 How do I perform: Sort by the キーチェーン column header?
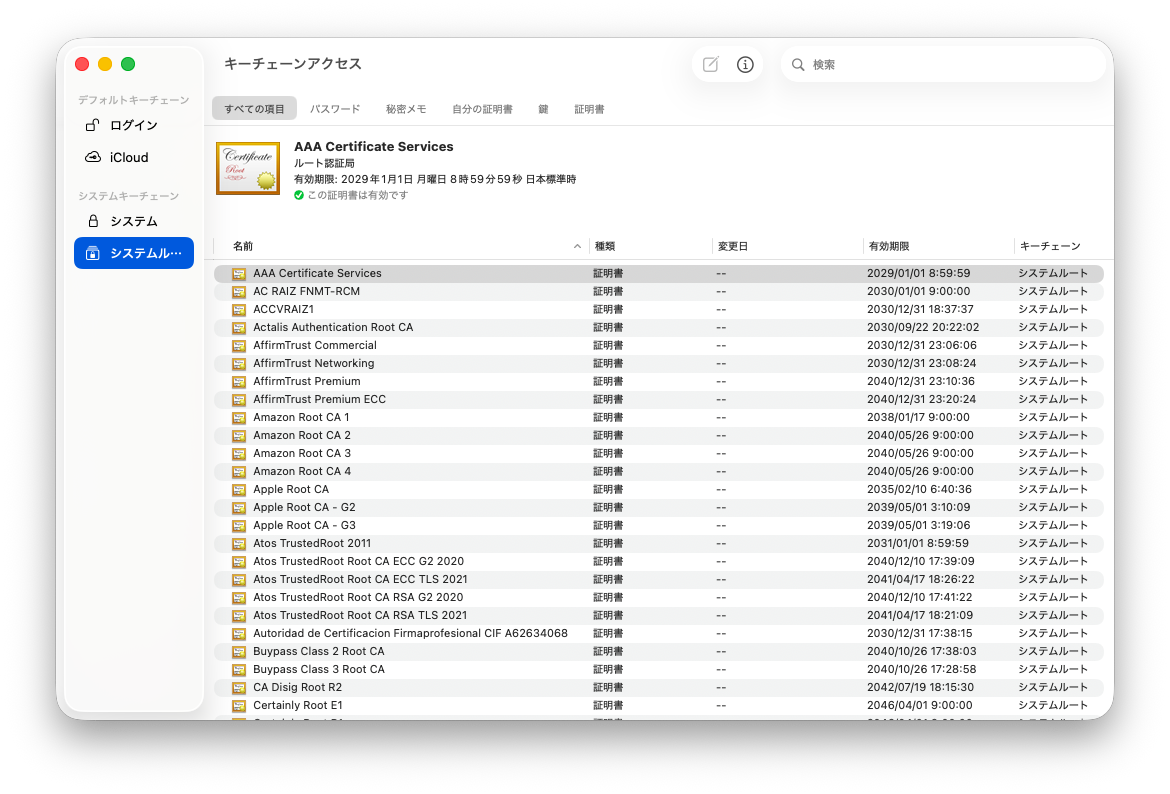pyautogui.click(x=1050, y=246)
